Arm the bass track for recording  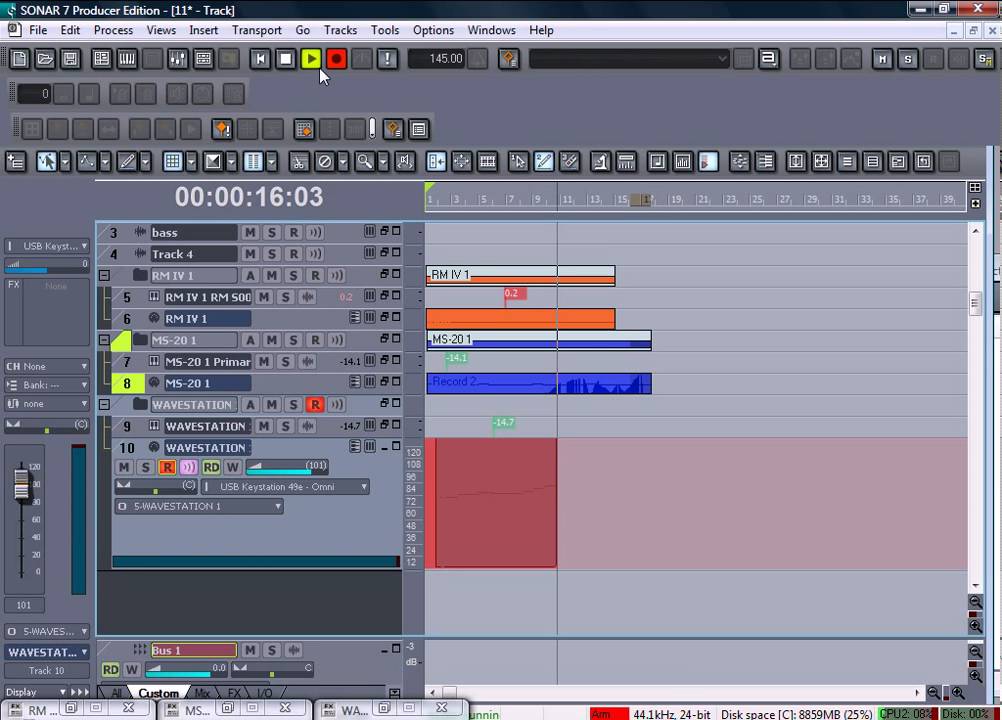point(293,233)
